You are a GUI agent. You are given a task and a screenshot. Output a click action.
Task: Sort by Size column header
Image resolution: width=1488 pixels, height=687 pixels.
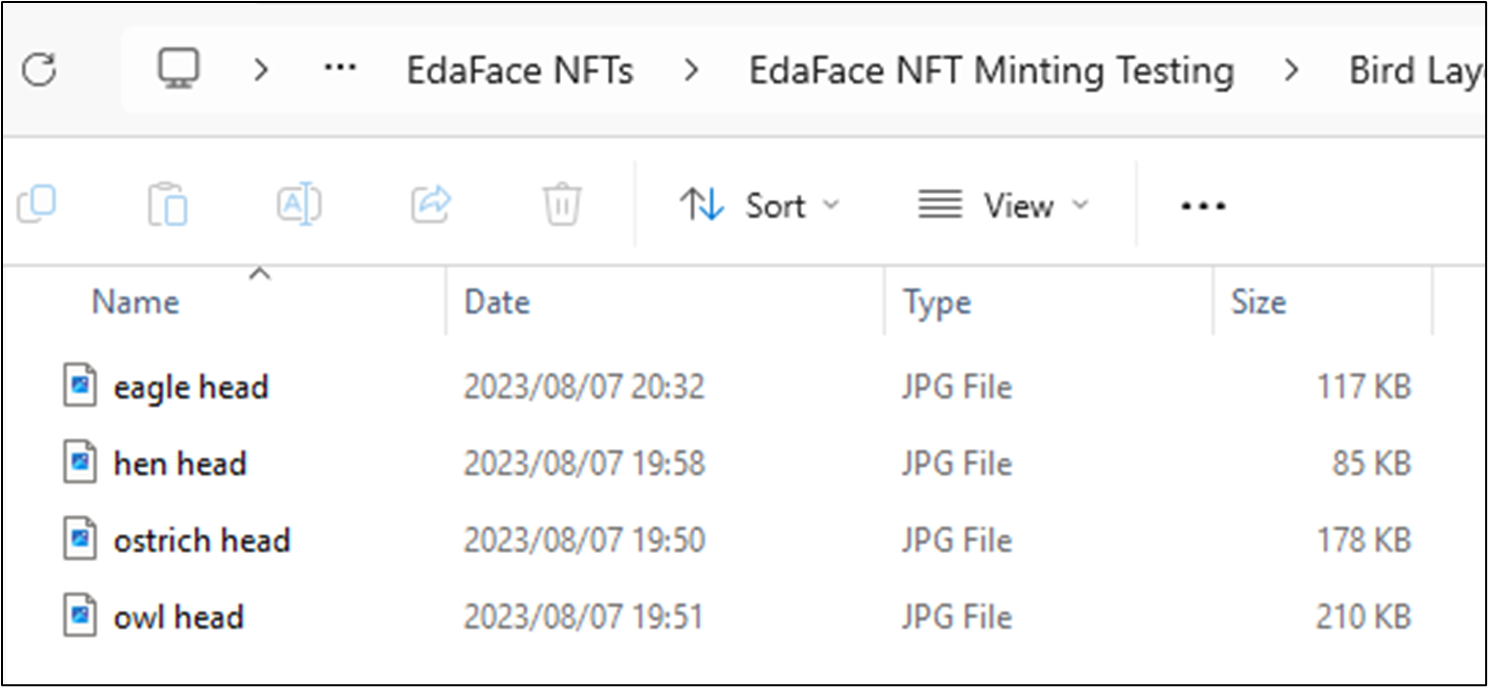click(x=1258, y=302)
